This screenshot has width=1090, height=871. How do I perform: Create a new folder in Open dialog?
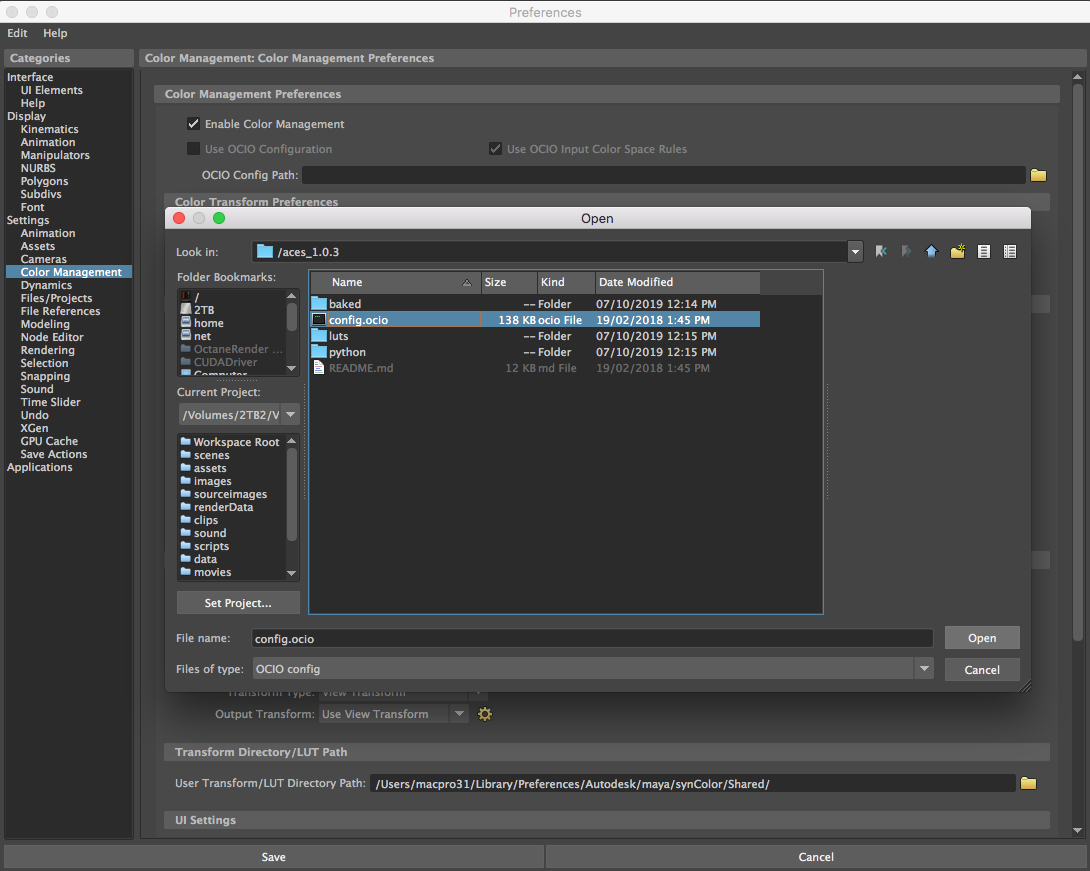958,252
